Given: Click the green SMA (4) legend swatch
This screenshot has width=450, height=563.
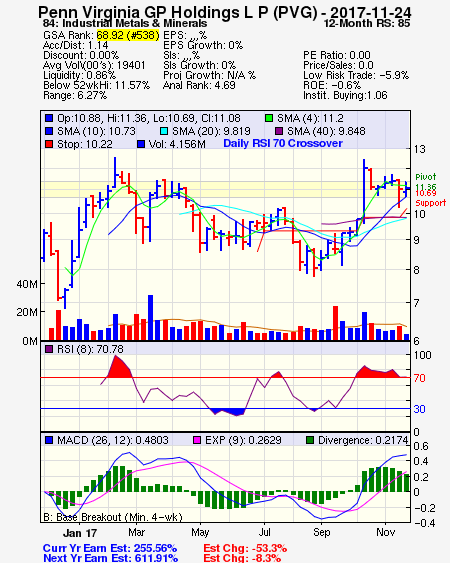Looking at the screenshot, I should (x=269, y=118).
